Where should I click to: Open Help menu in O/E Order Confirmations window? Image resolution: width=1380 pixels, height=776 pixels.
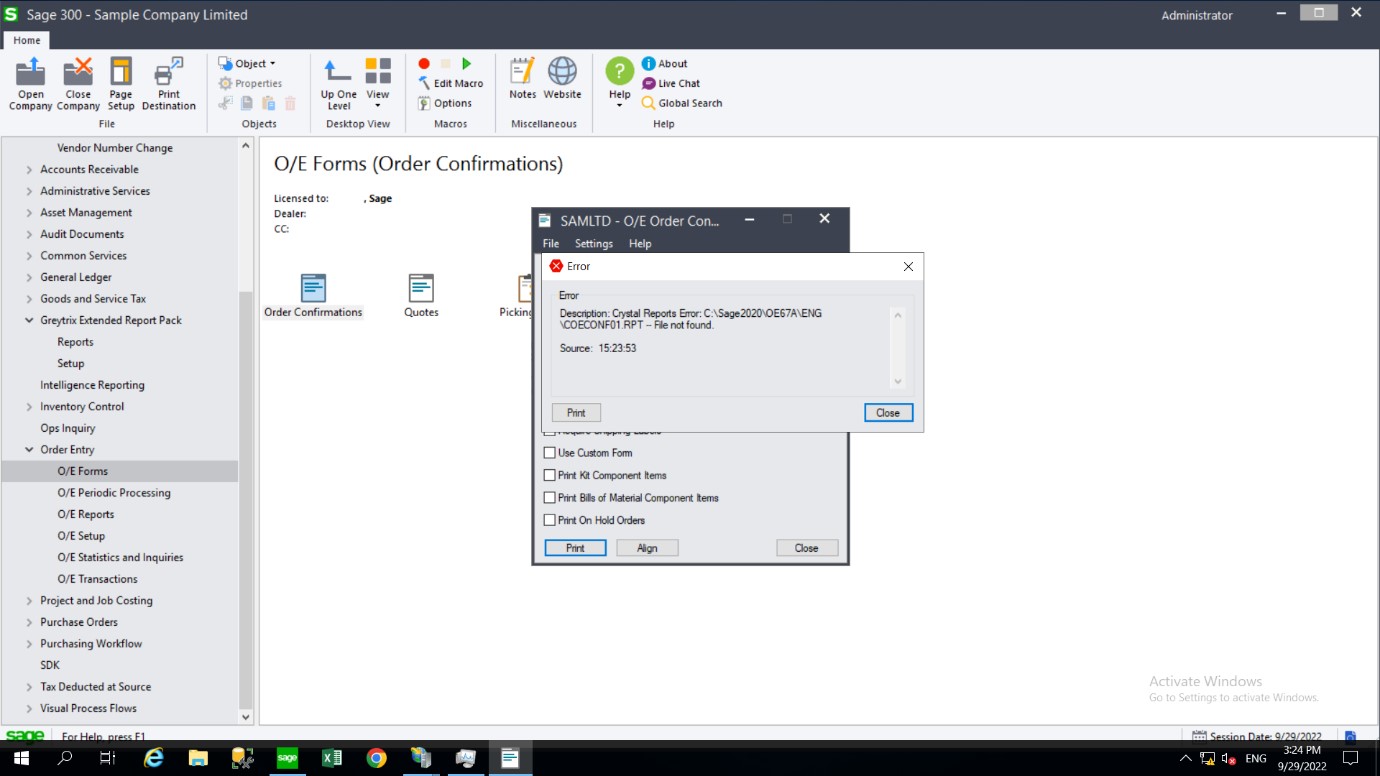click(x=640, y=243)
